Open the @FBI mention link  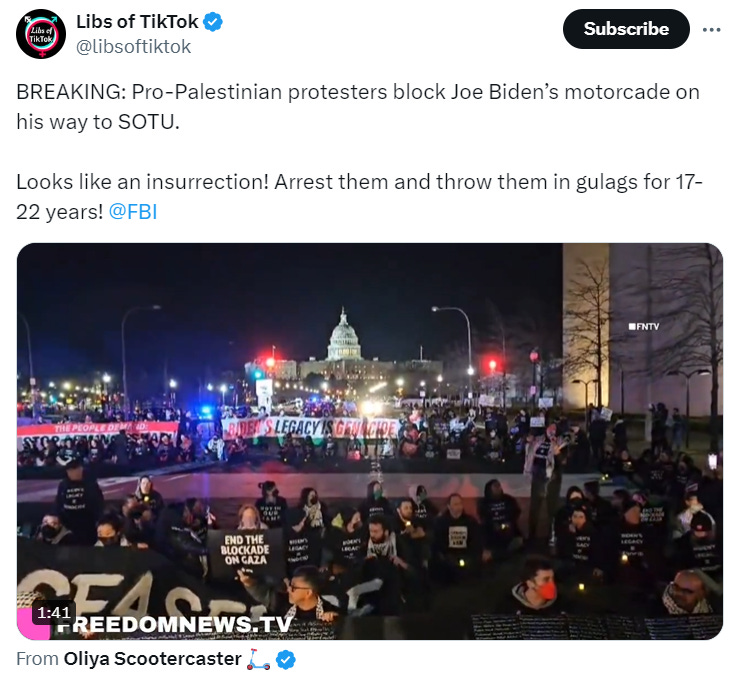tap(133, 212)
